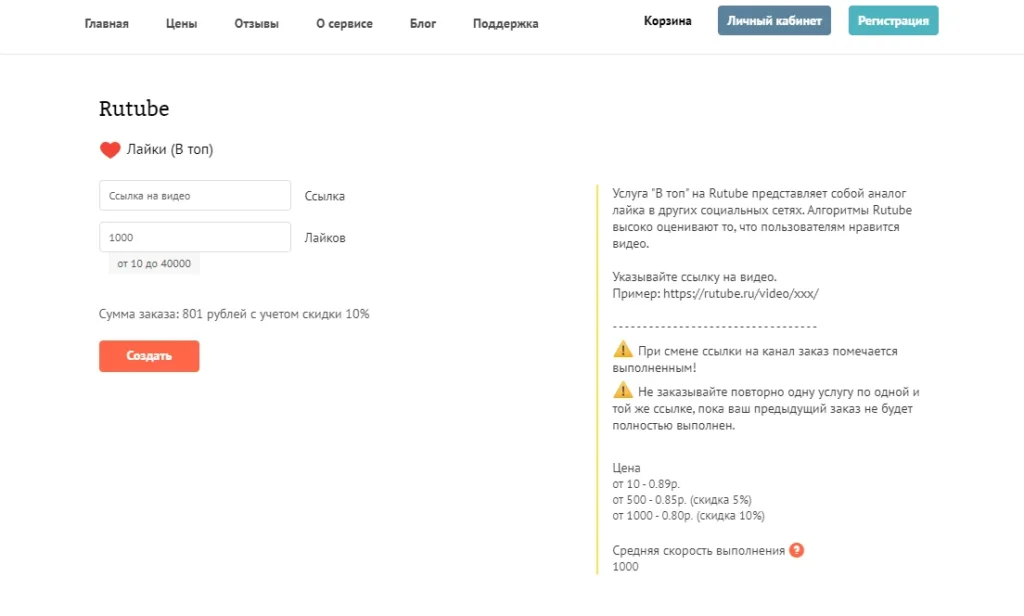Viewport: 1024px width, 616px height.
Task: Click the warning icon before Не заказывайте повторно
Action: pos(622,391)
